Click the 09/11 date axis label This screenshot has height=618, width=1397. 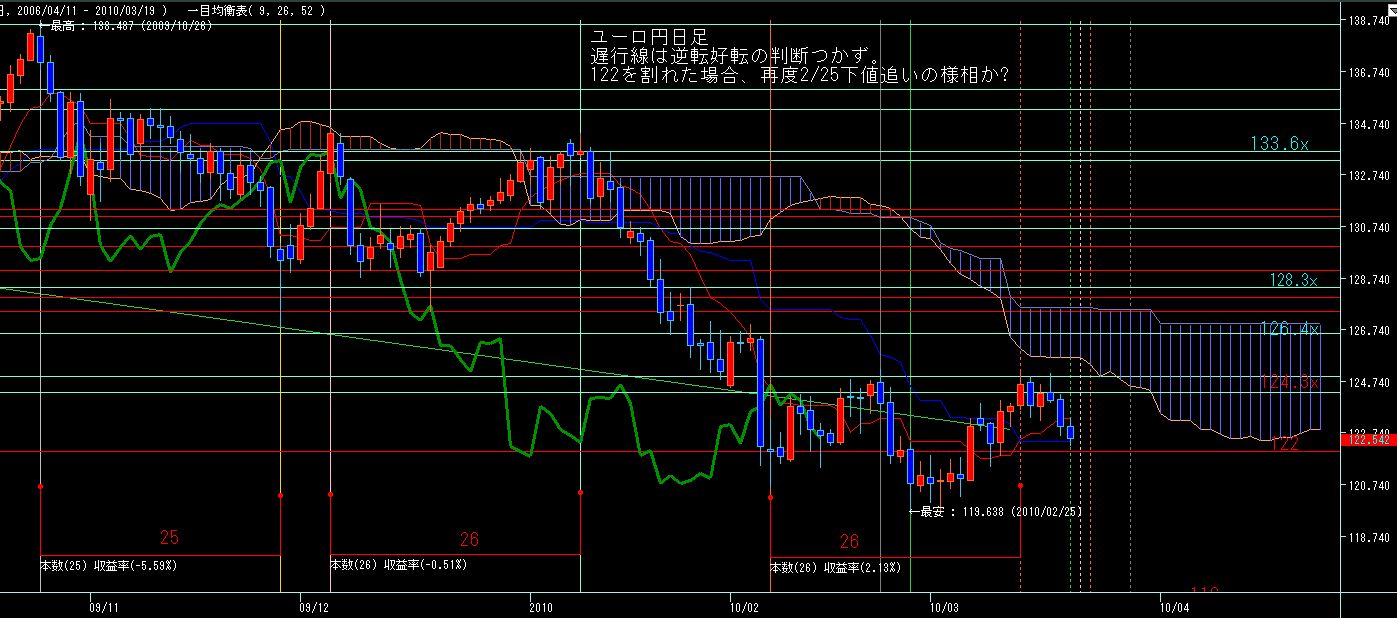(x=105, y=606)
